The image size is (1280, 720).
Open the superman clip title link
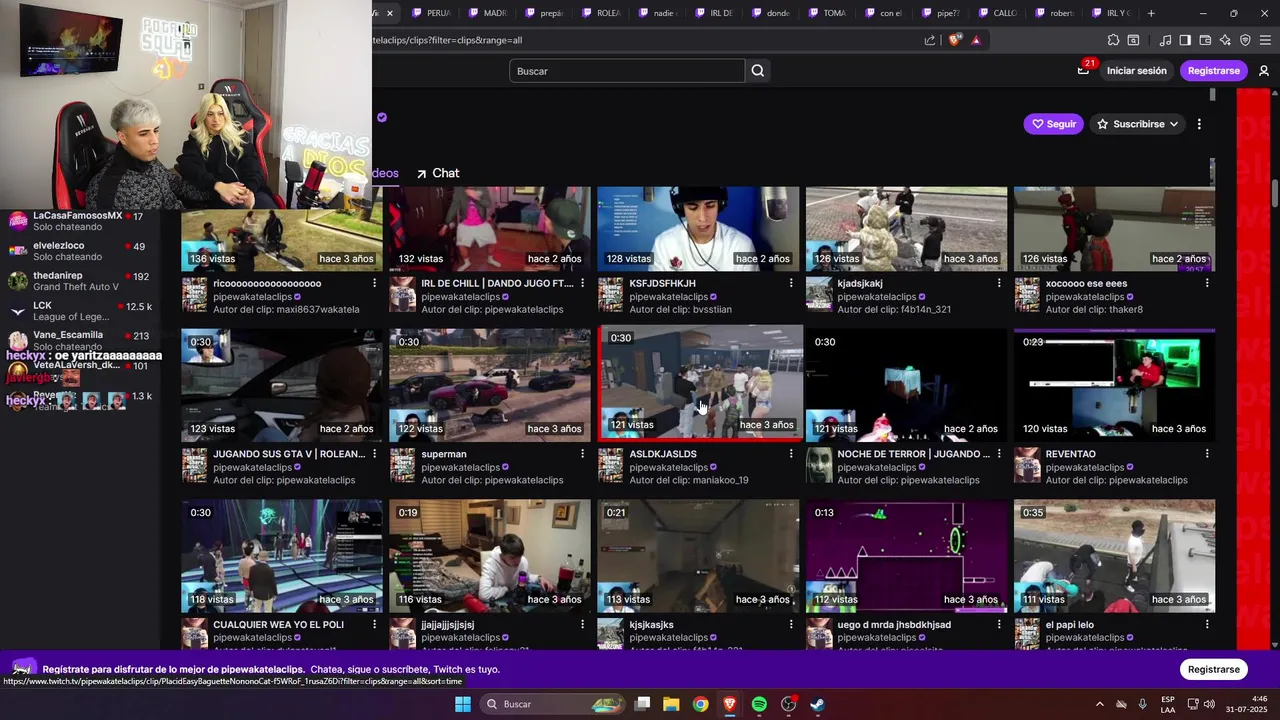click(x=444, y=454)
